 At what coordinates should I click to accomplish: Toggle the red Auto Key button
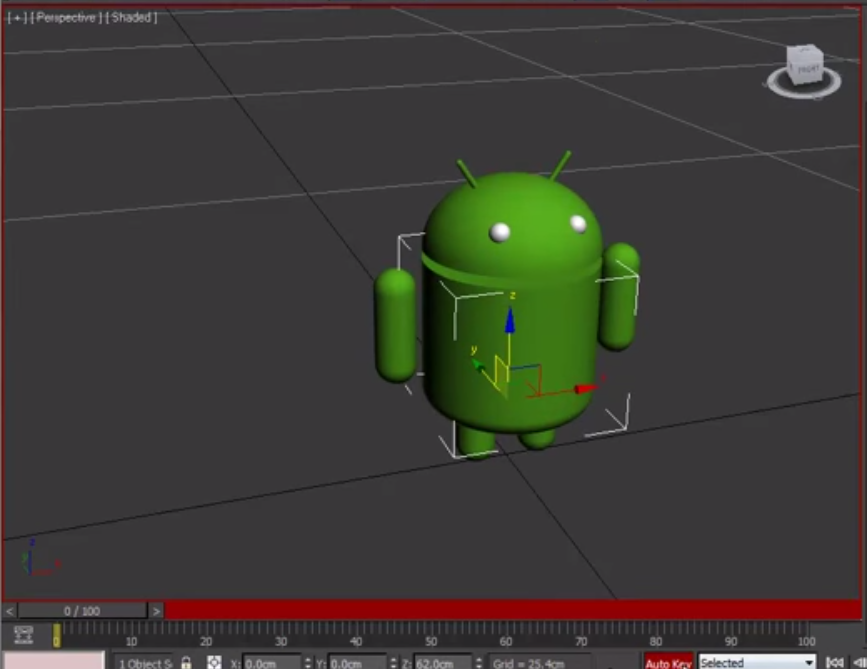click(x=668, y=662)
